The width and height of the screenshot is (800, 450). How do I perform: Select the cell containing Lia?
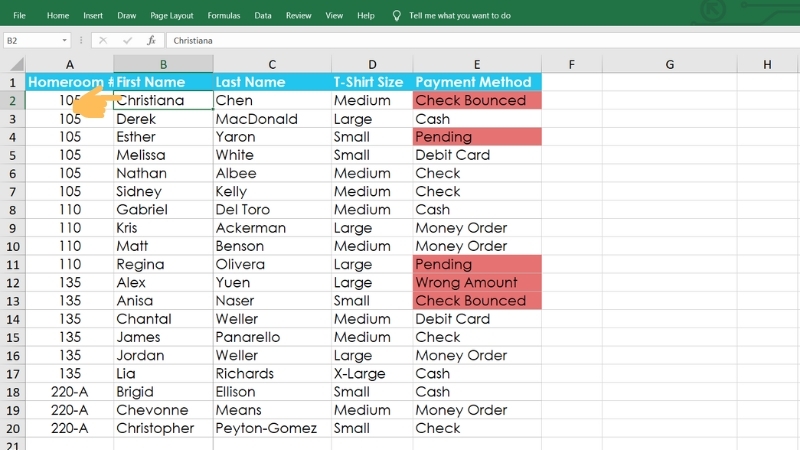coord(163,373)
